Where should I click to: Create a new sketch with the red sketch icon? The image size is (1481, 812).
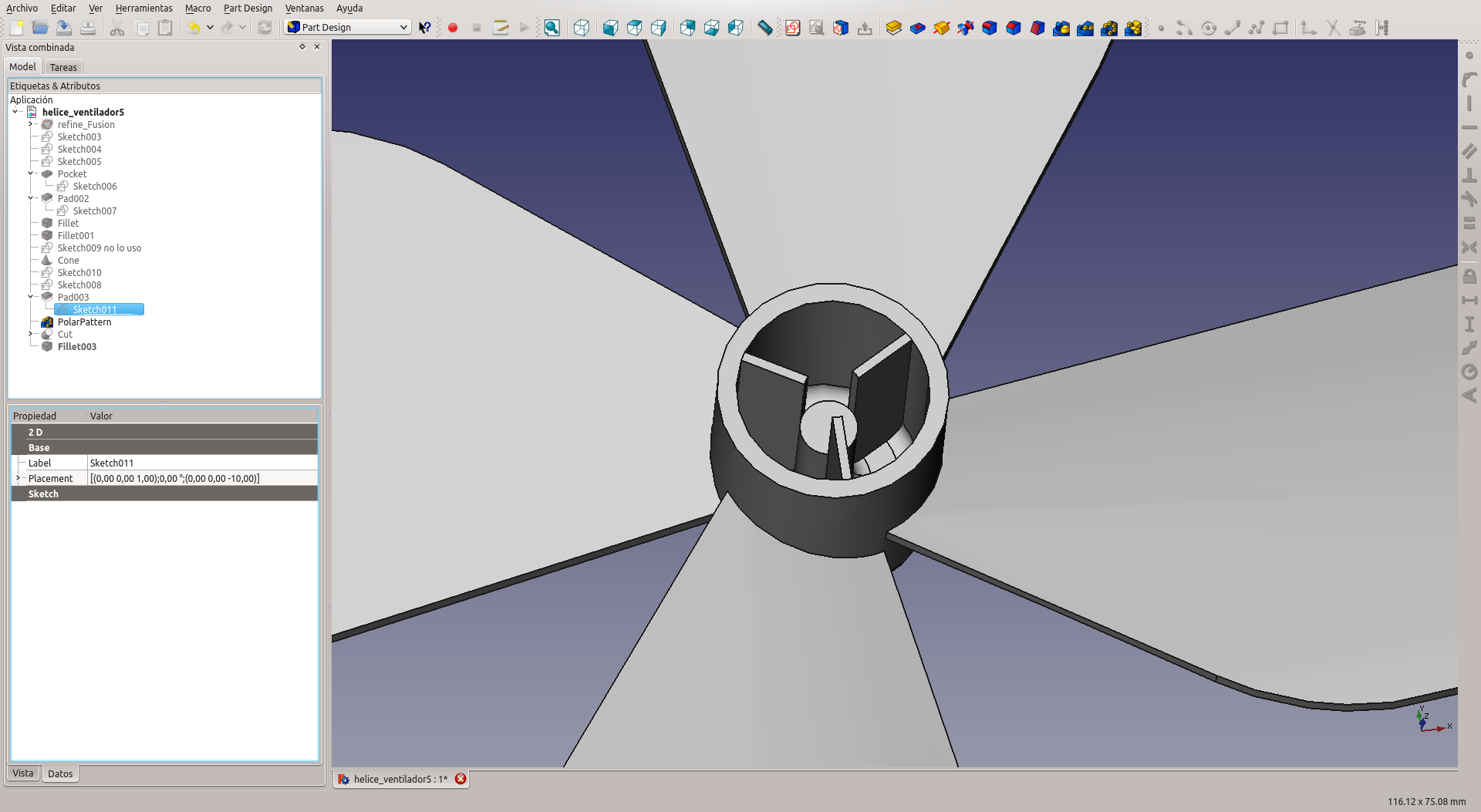click(x=793, y=28)
